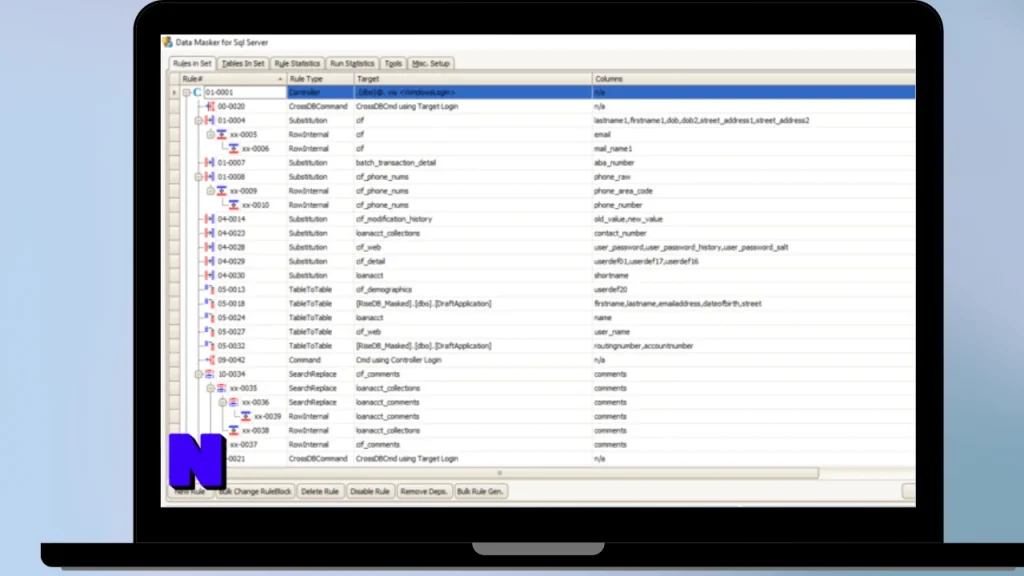The image size is (1024, 576).
Task: Click the SearchReplace icon beside rule xx-0036
Action: click(234, 402)
